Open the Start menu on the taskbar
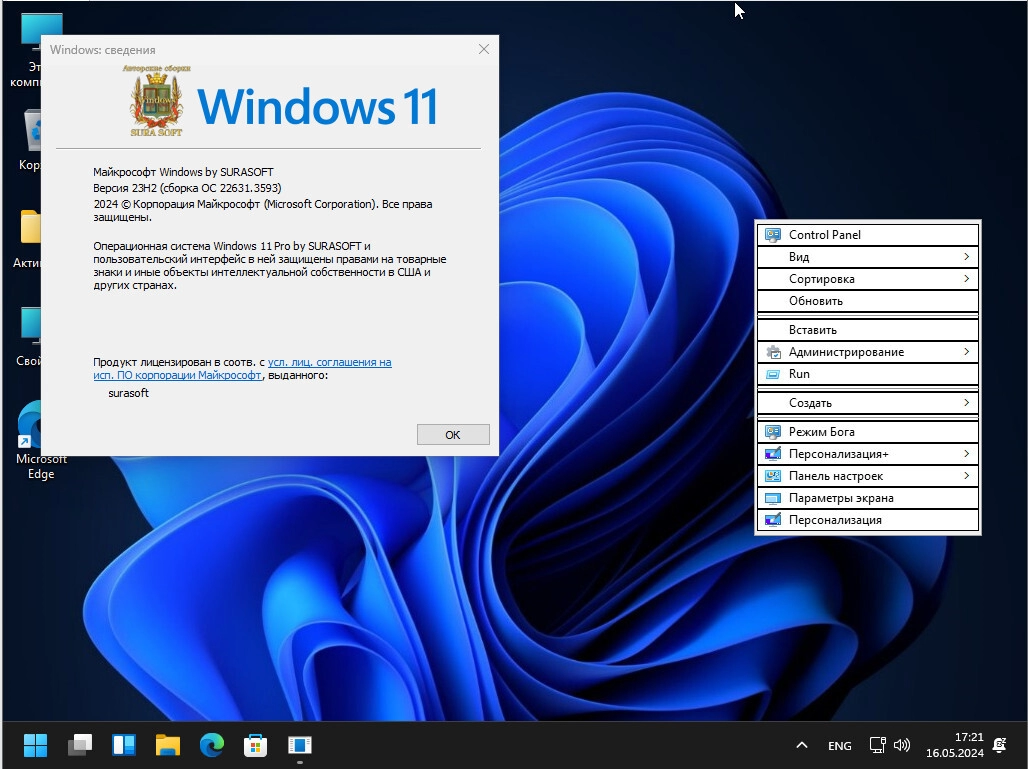 [35, 745]
